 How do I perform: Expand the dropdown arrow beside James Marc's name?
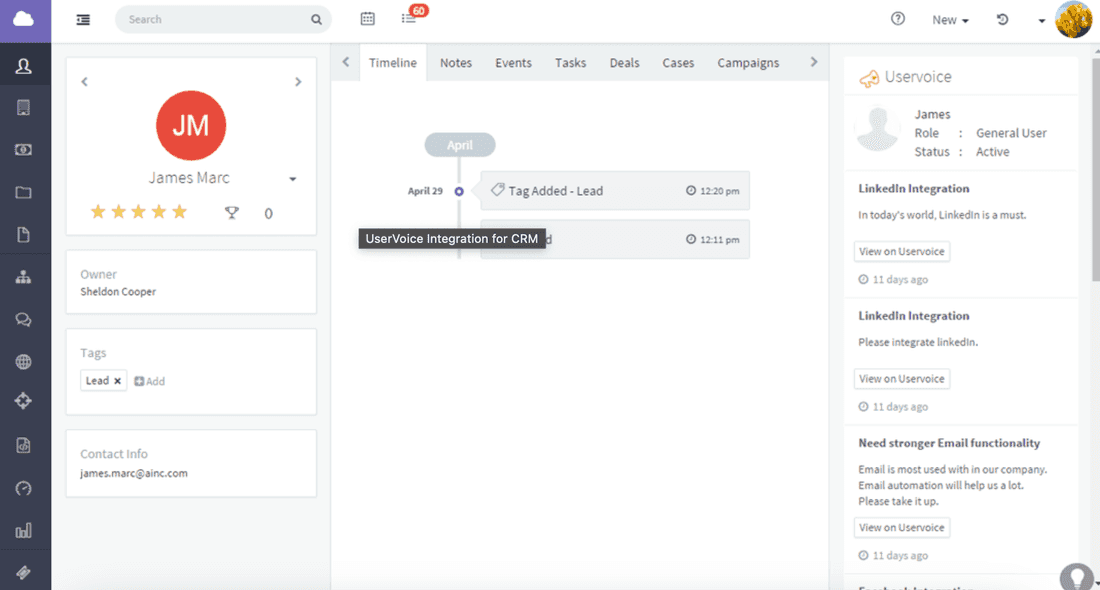tap(292, 178)
